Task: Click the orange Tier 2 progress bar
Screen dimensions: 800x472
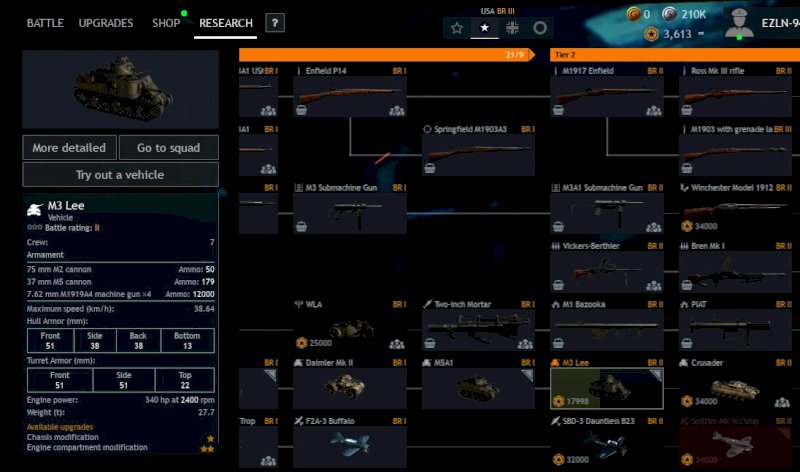Action: click(x=675, y=55)
